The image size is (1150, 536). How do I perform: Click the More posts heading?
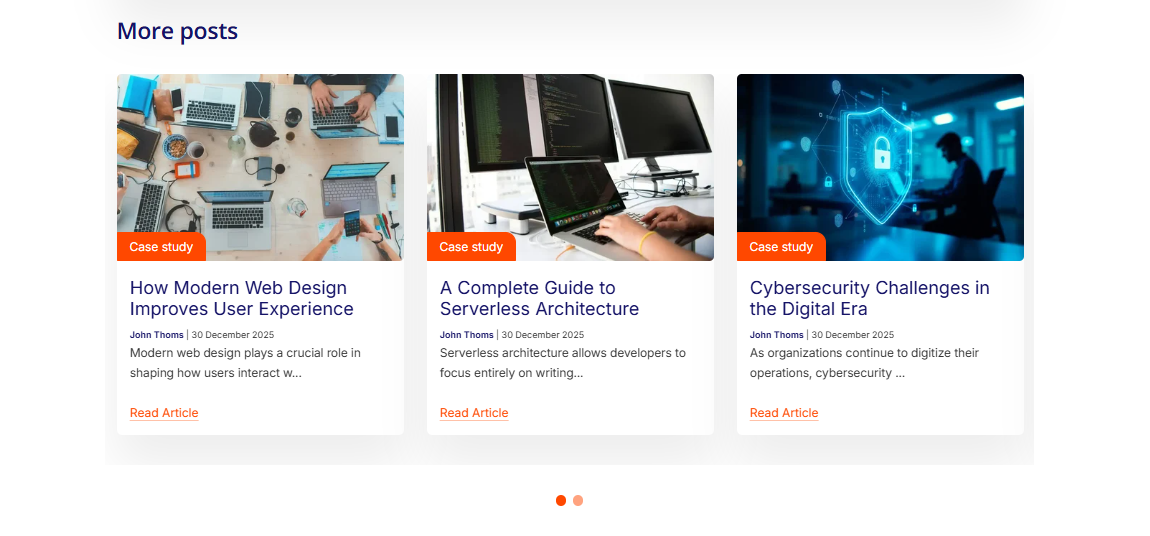pos(177,32)
